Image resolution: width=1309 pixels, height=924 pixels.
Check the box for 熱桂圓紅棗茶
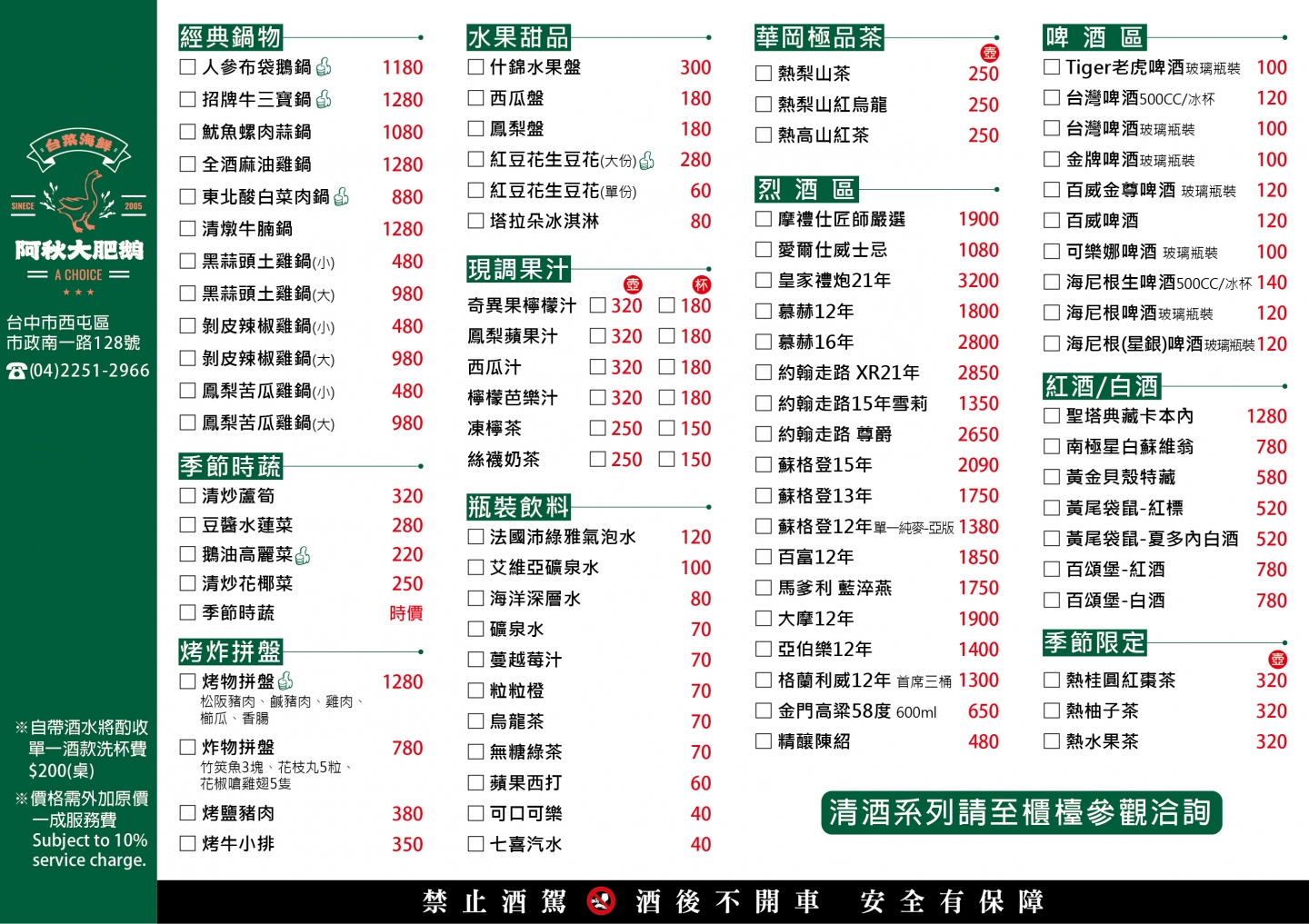1052,680
